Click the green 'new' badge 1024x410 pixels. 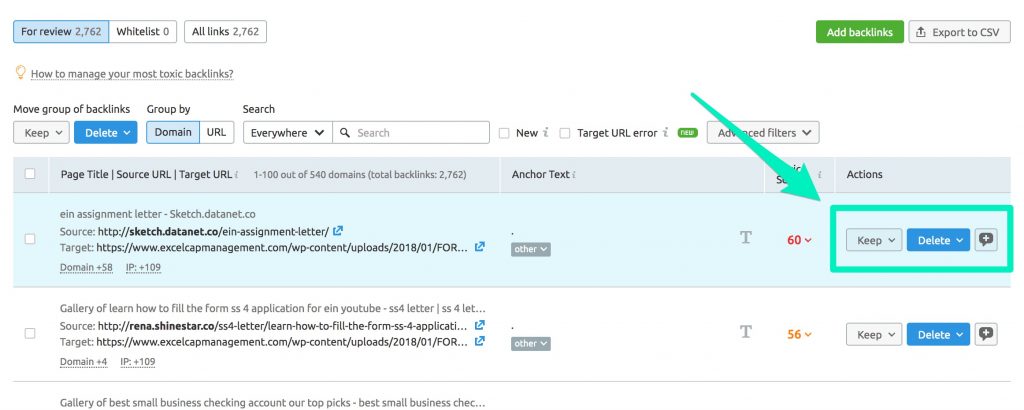coord(687,133)
